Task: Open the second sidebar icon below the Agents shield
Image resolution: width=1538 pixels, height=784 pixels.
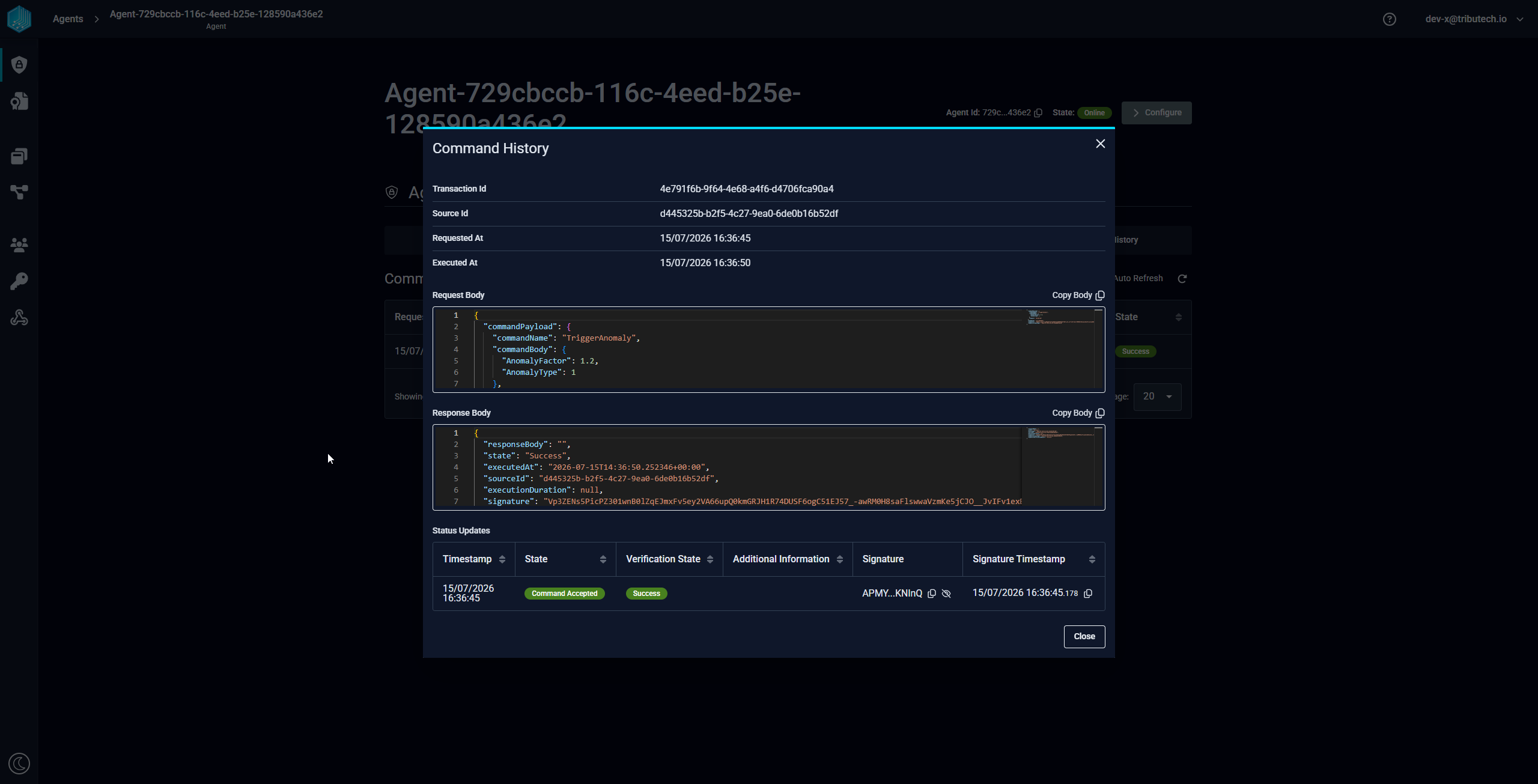Action: [x=19, y=101]
